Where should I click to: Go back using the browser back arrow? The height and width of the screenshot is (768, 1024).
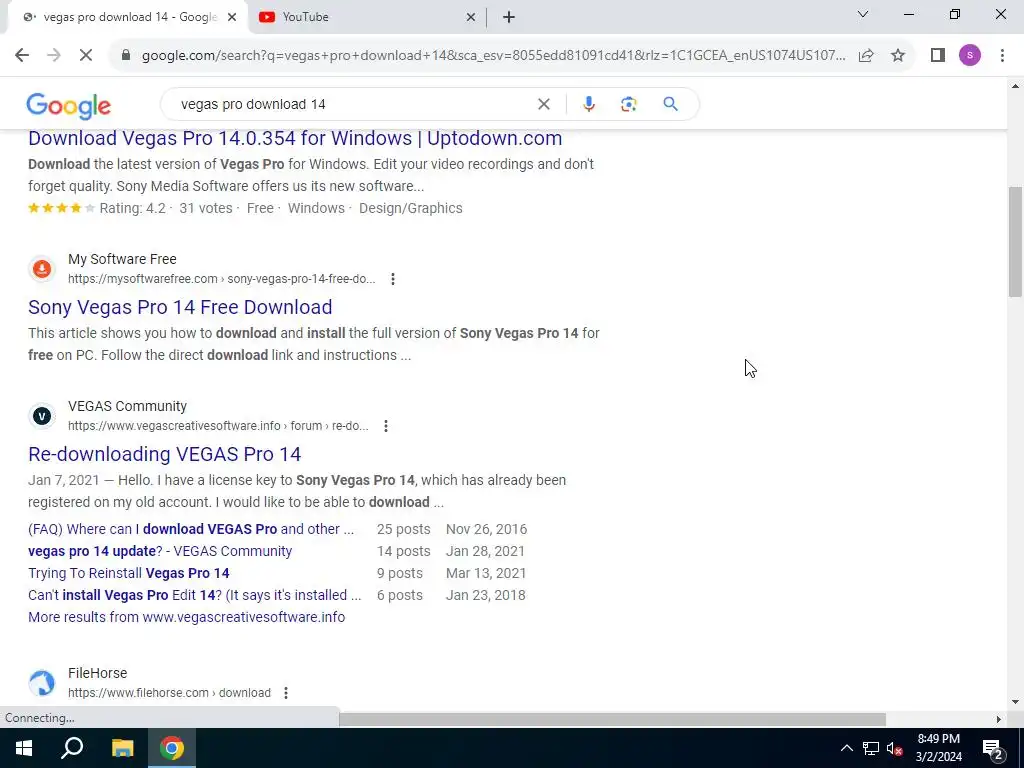pos(22,55)
